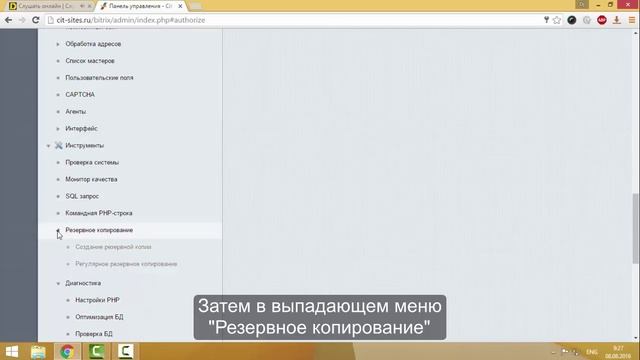Click the black round extension icon
The width and height of the screenshot is (640, 360).
[x=571, y=20]
